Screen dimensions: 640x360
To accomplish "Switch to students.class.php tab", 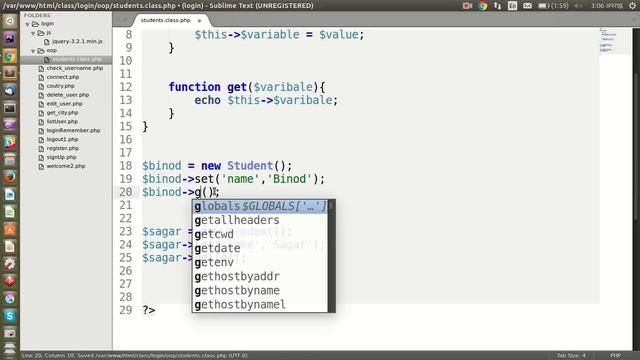I will pos(165,20).
